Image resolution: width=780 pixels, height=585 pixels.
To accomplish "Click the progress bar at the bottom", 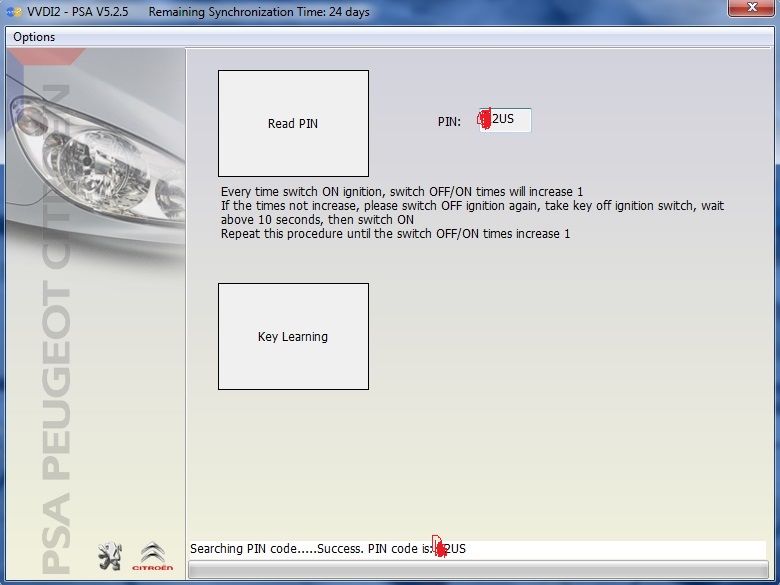I will 478,570.
